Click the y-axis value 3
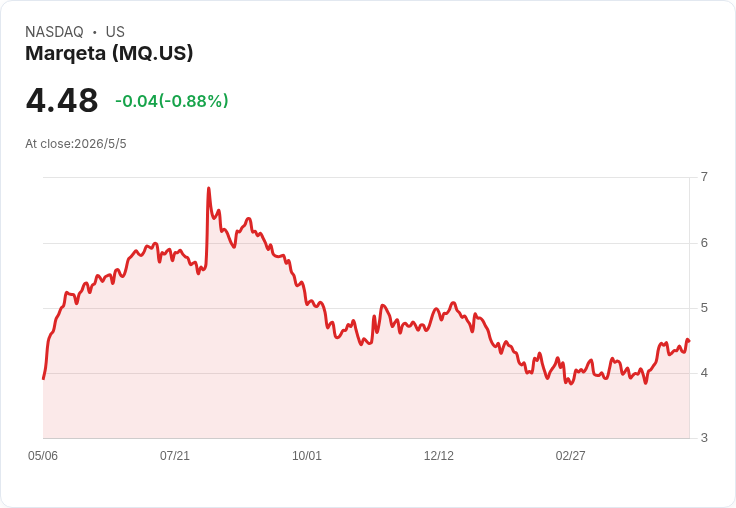736x508 pixels. (704, 438)
